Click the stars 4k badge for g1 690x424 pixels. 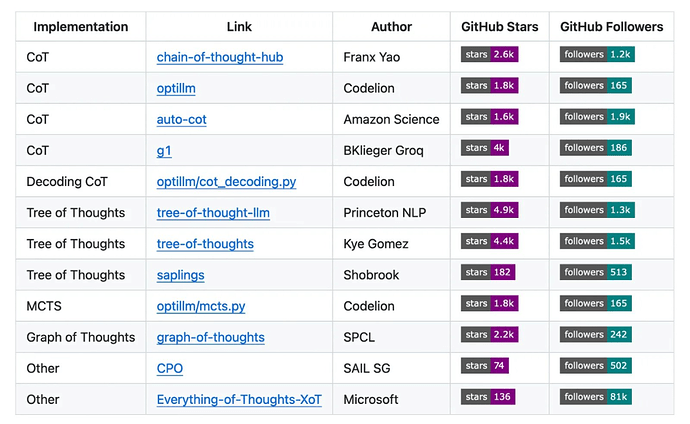tap(485, 148)
